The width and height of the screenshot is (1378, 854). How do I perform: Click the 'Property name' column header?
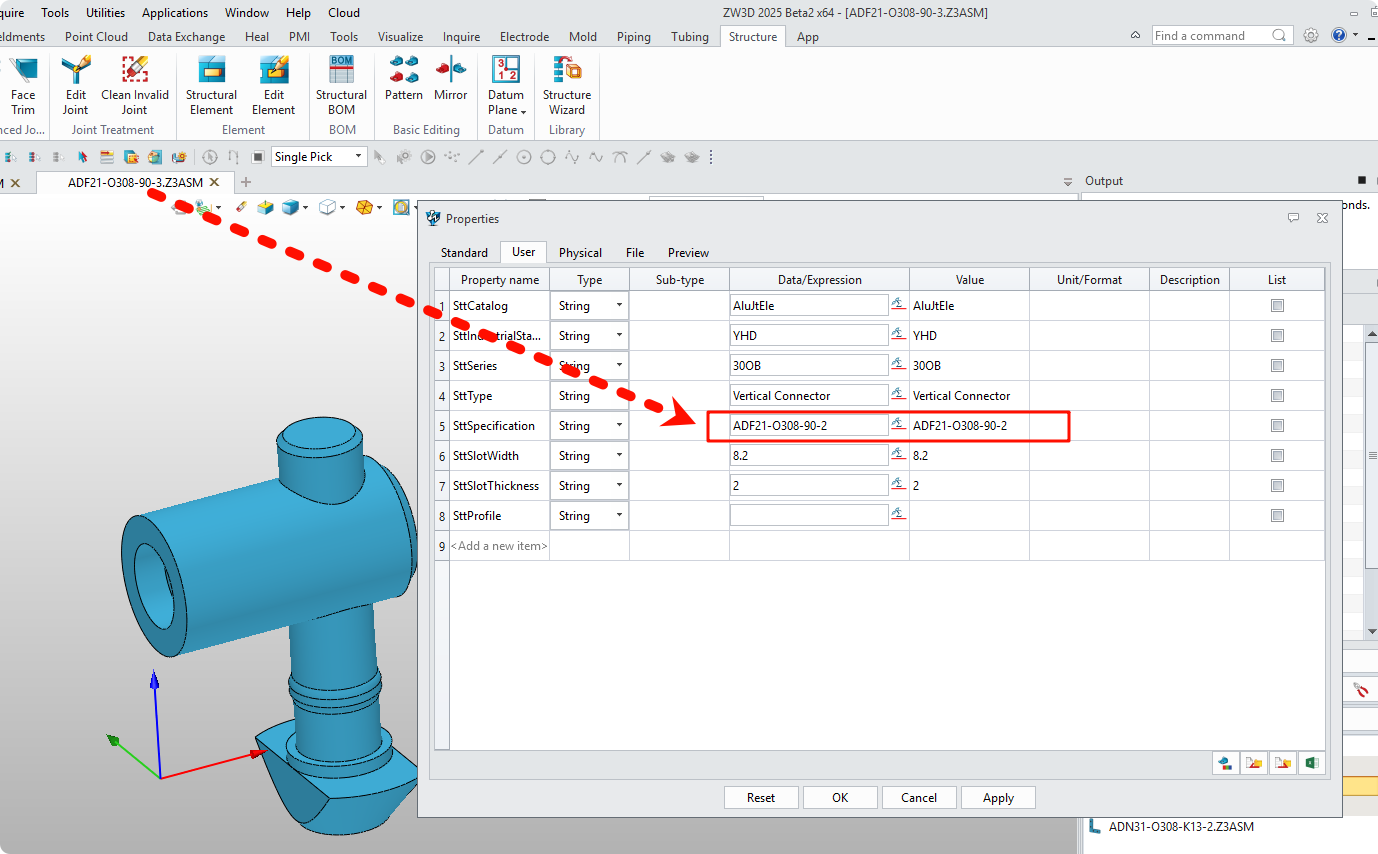pyautogui.click(x=499, y=280)
